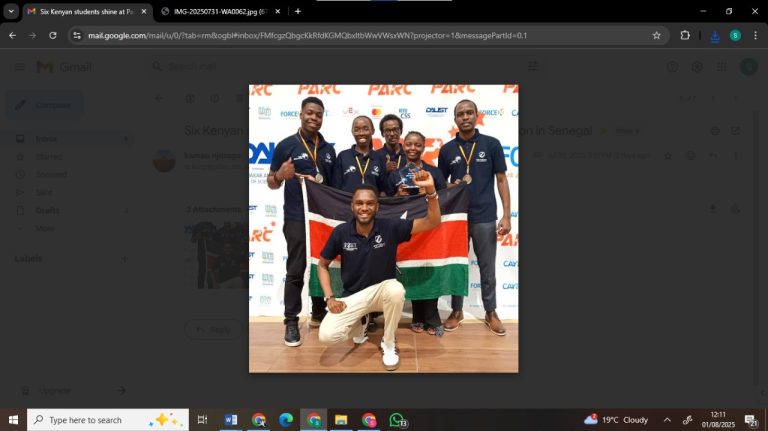Image resolution: width=768 pixels, height=431 pixels.
Task: Open Chrome downloads icon in toolbar
Action: [x=714, y=35]
